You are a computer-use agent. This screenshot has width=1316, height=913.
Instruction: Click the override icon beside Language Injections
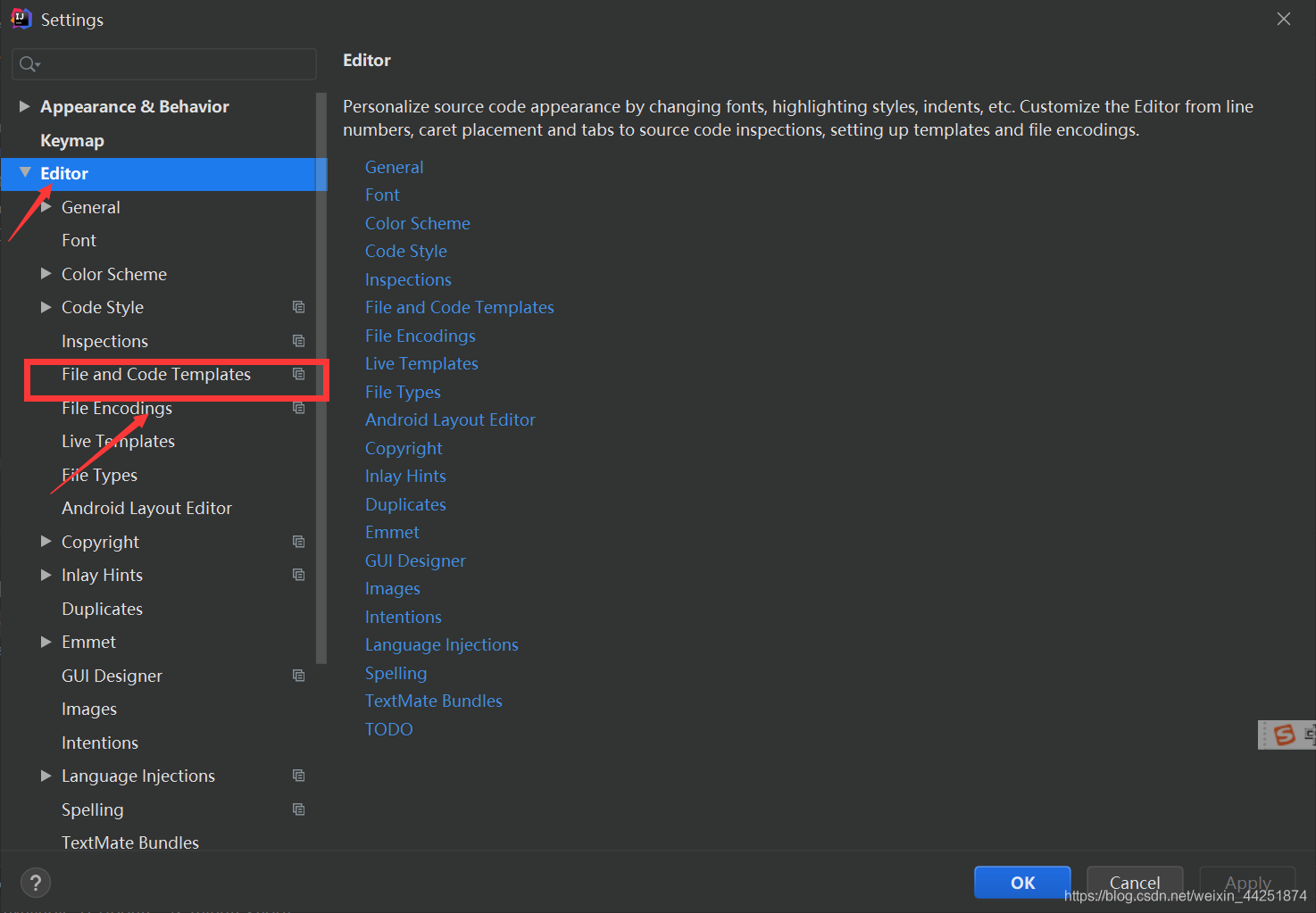click(x=299, y=776)
